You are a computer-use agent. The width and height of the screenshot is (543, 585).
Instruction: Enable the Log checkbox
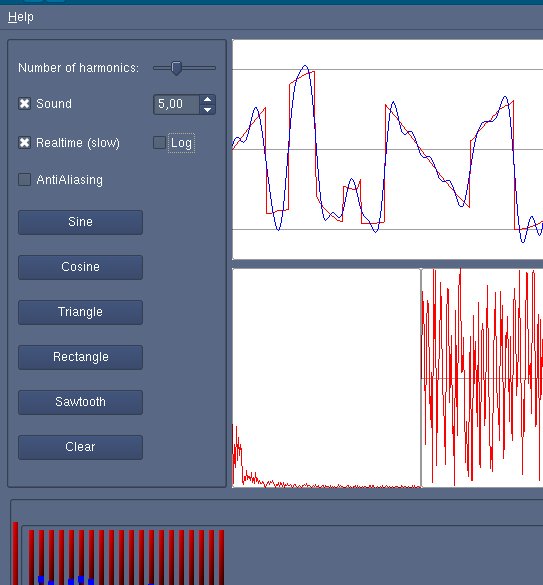159,143
